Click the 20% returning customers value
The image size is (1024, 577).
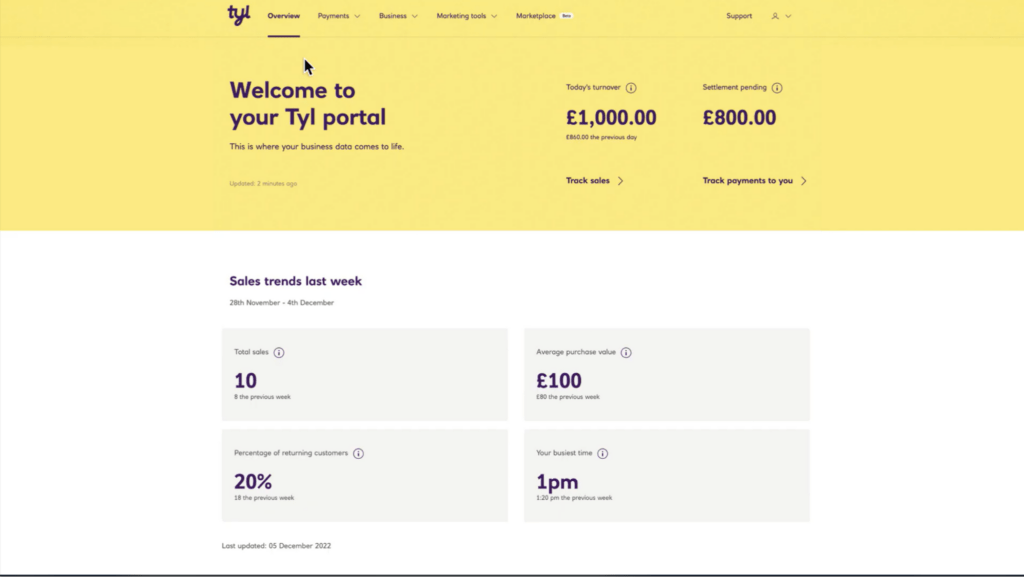coord(253,482)
